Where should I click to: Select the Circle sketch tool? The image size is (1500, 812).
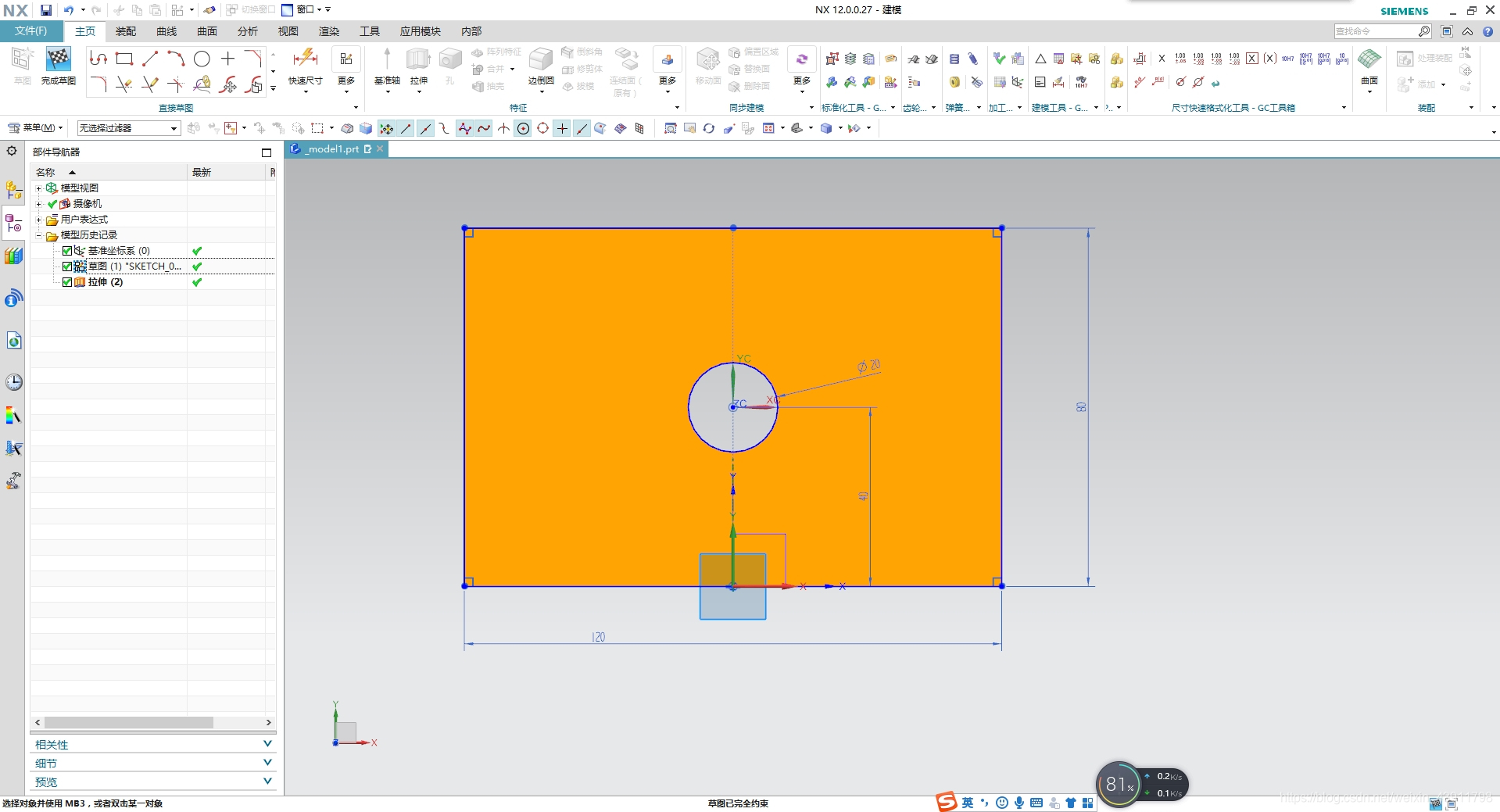click(202, 59)
